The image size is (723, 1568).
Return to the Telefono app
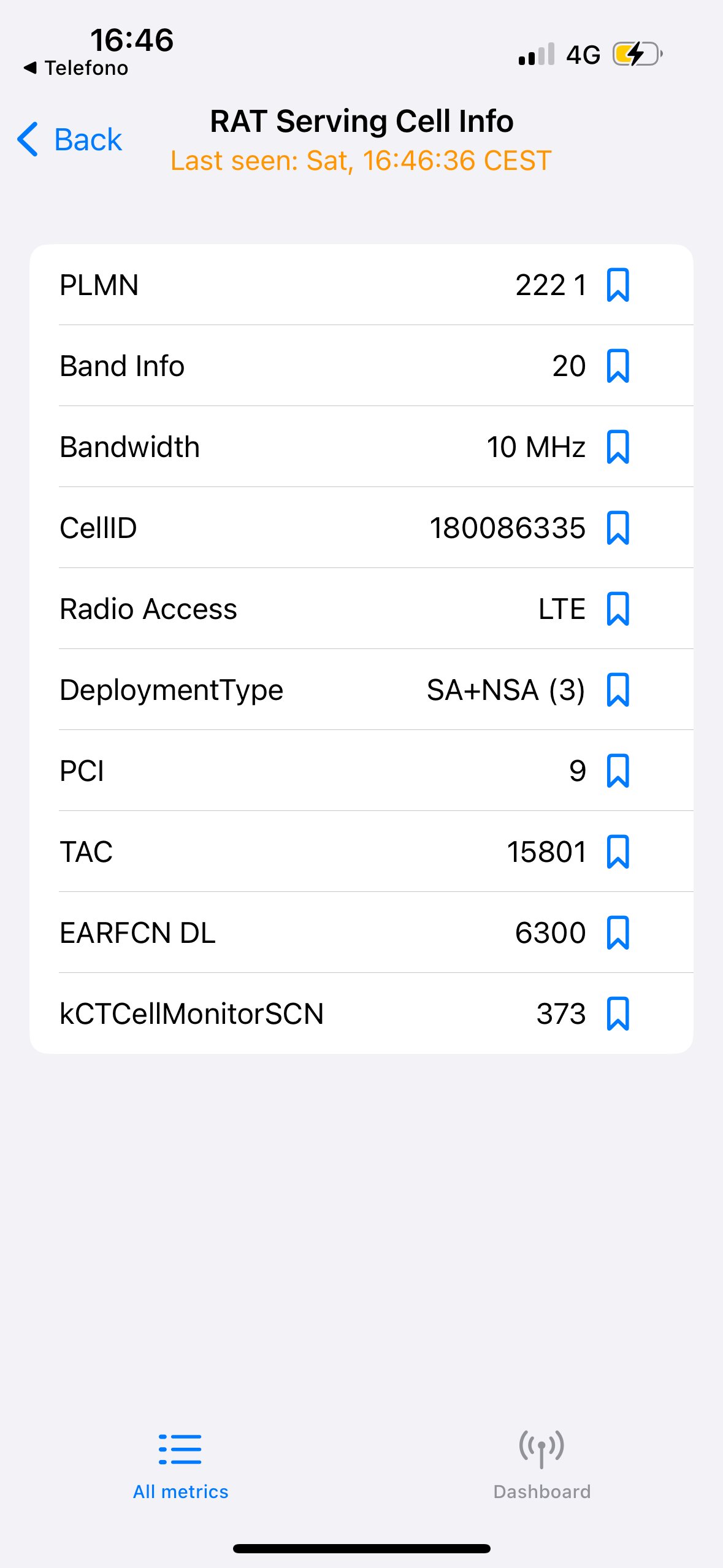pyautogui.click(x=76, y=68)
